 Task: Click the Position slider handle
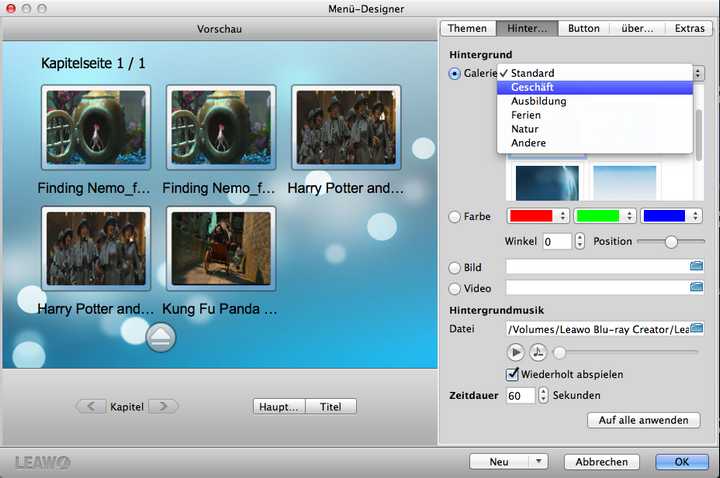point(671,241)
